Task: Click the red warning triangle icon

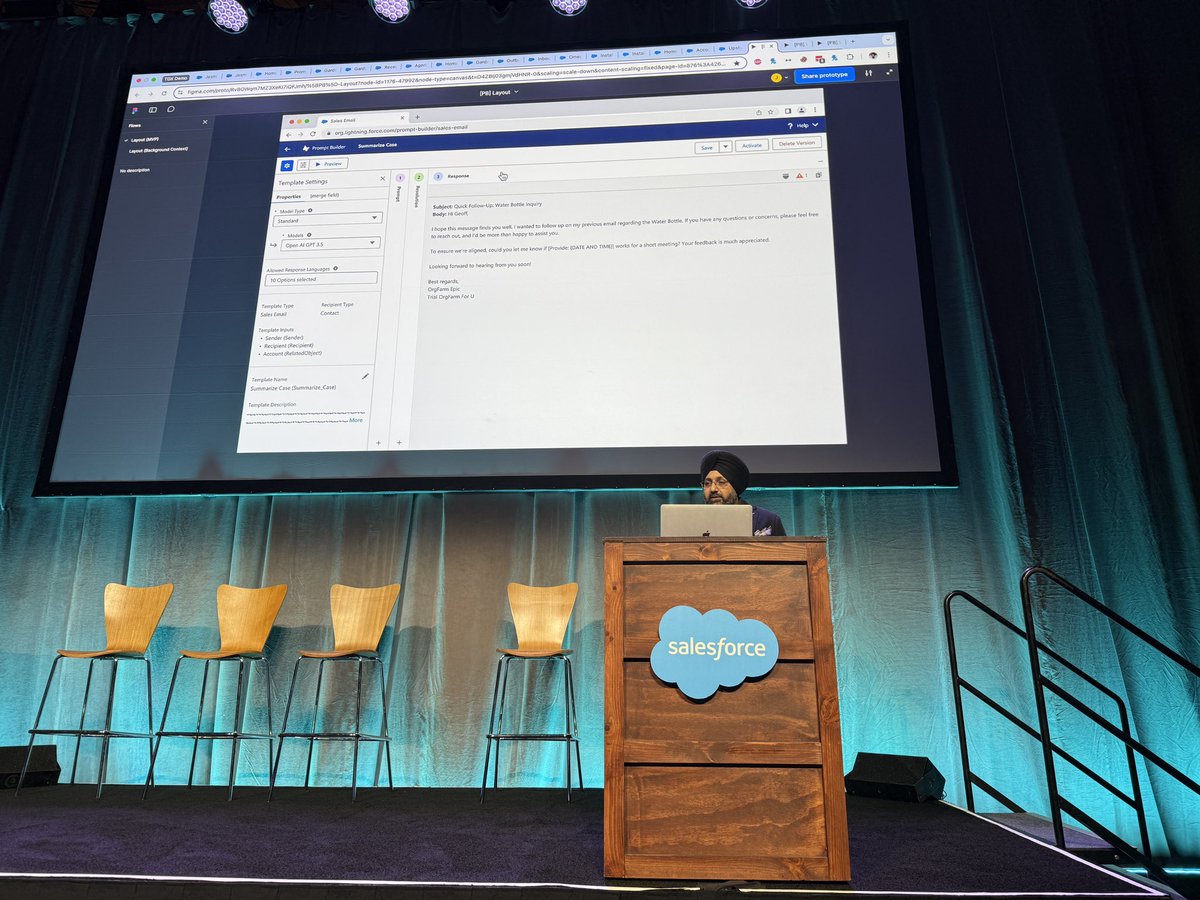Action: (800, 175)
